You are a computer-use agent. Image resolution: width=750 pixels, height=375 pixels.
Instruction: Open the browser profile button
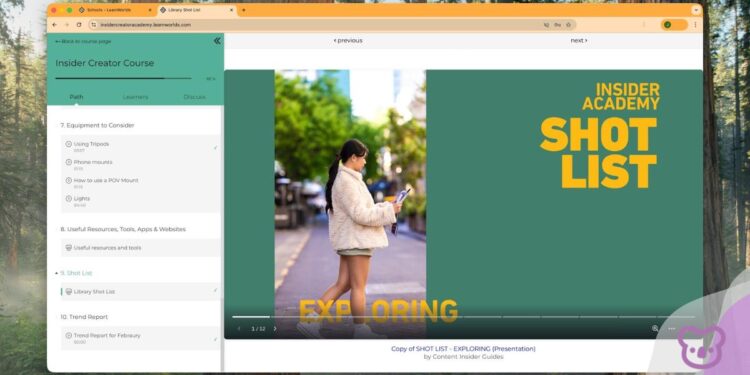674,25
